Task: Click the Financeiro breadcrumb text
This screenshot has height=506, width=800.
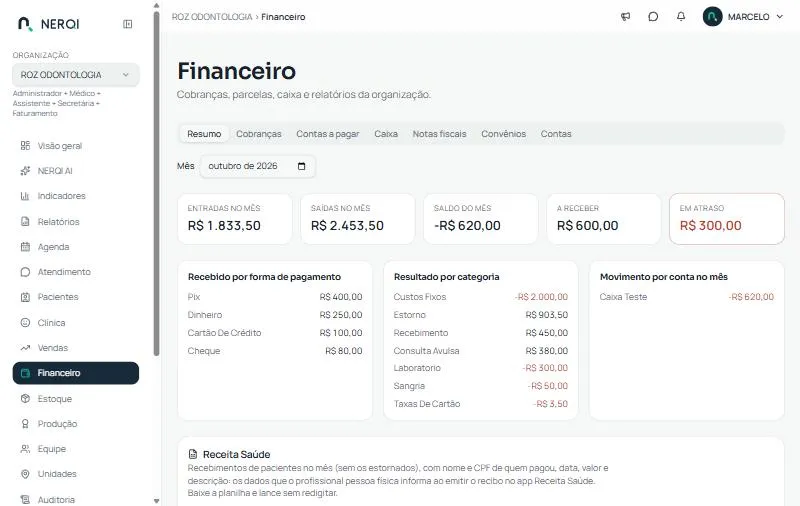Action: pyautogui.click(x=283, y=17)
